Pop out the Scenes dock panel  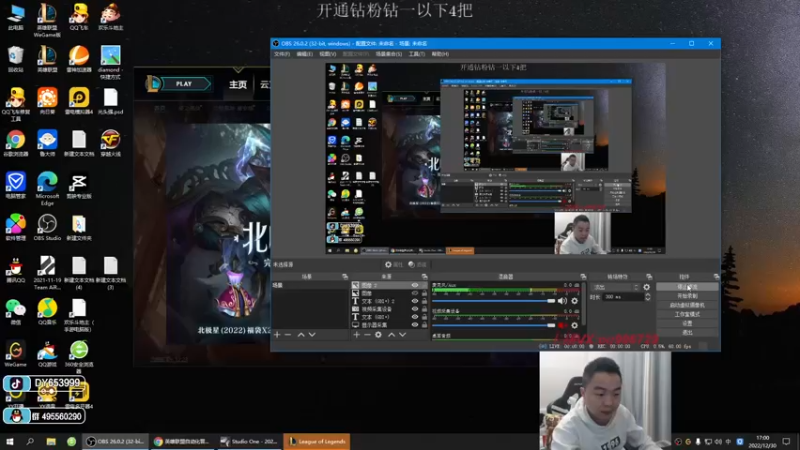tap(344, 277)
